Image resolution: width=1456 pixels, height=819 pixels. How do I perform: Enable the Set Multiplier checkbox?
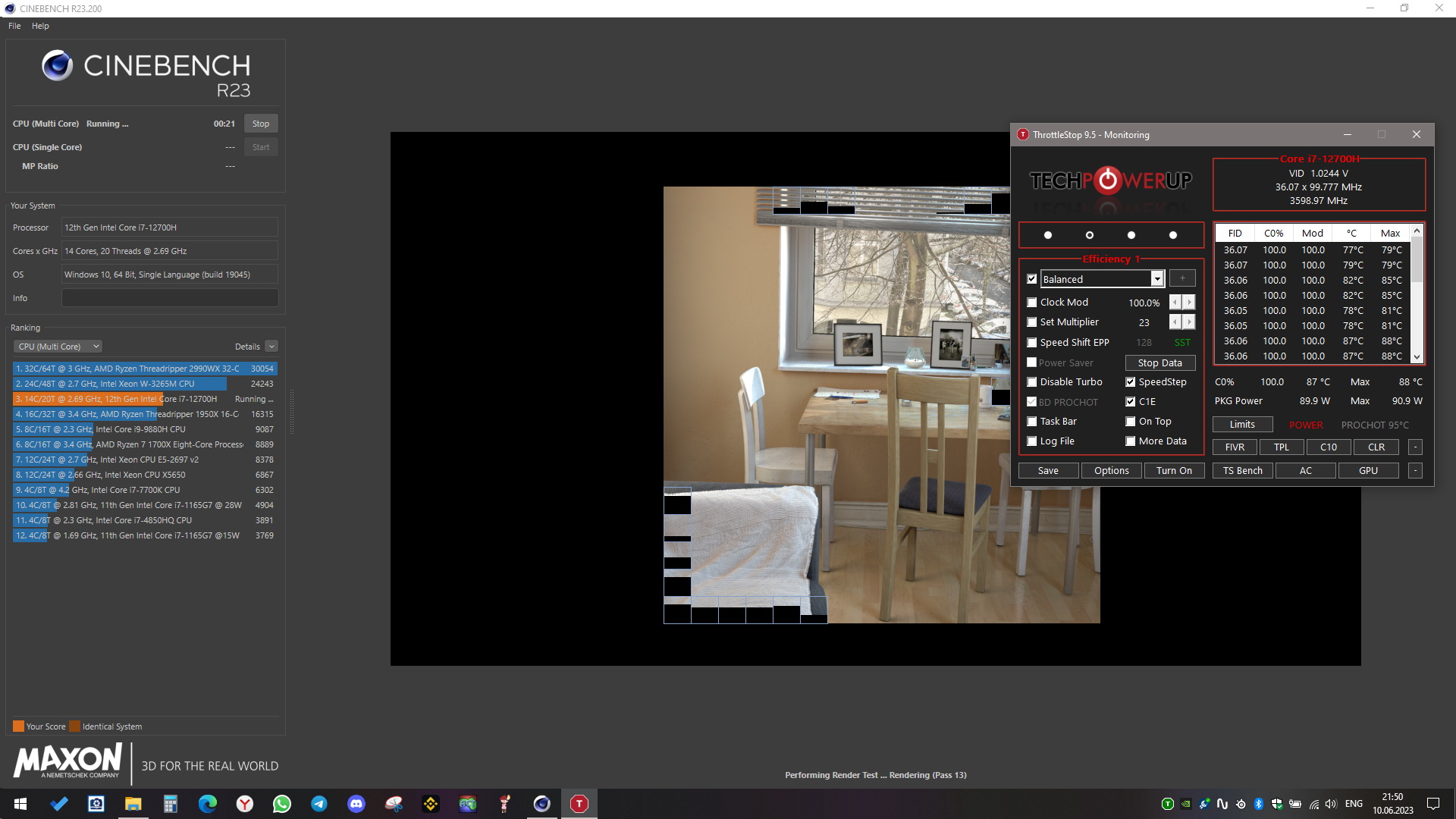[x=1031, y=322]
